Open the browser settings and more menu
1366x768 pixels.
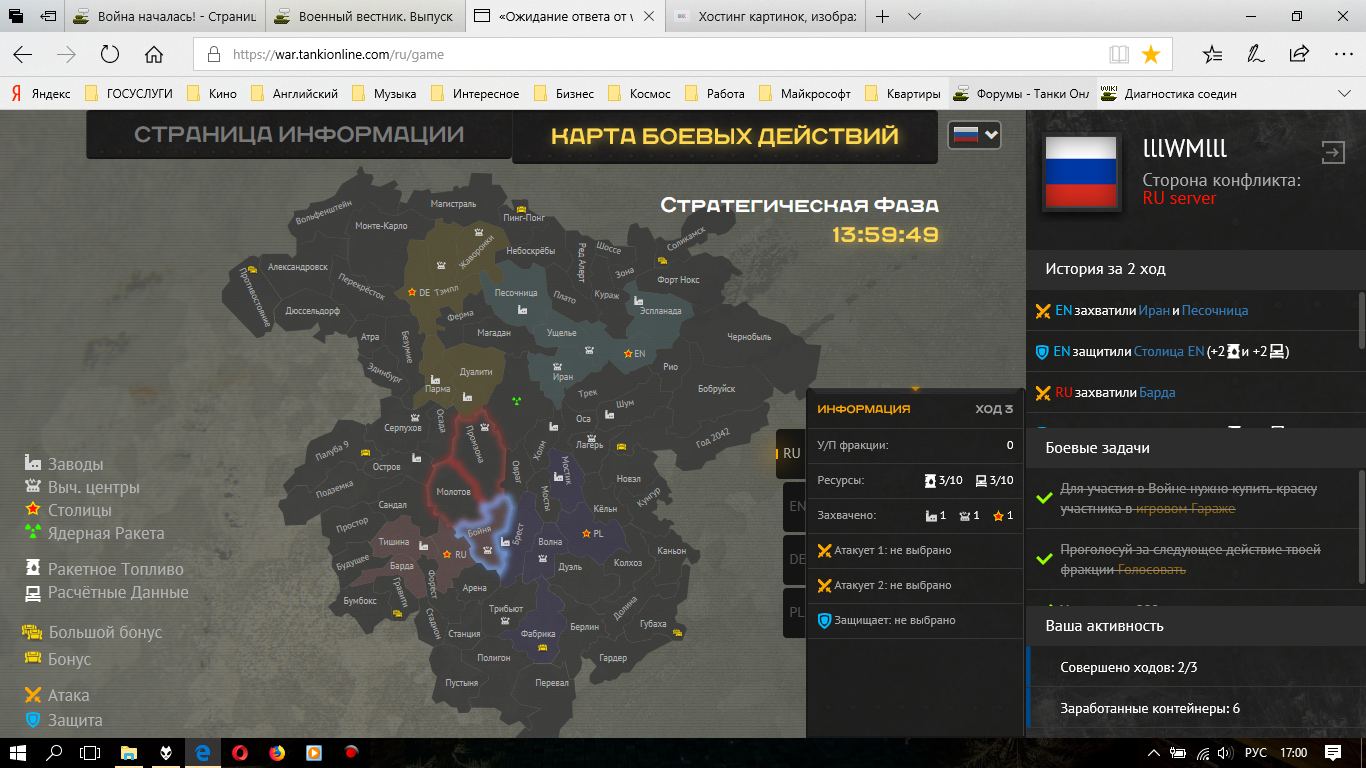(x=1343, y=54)
